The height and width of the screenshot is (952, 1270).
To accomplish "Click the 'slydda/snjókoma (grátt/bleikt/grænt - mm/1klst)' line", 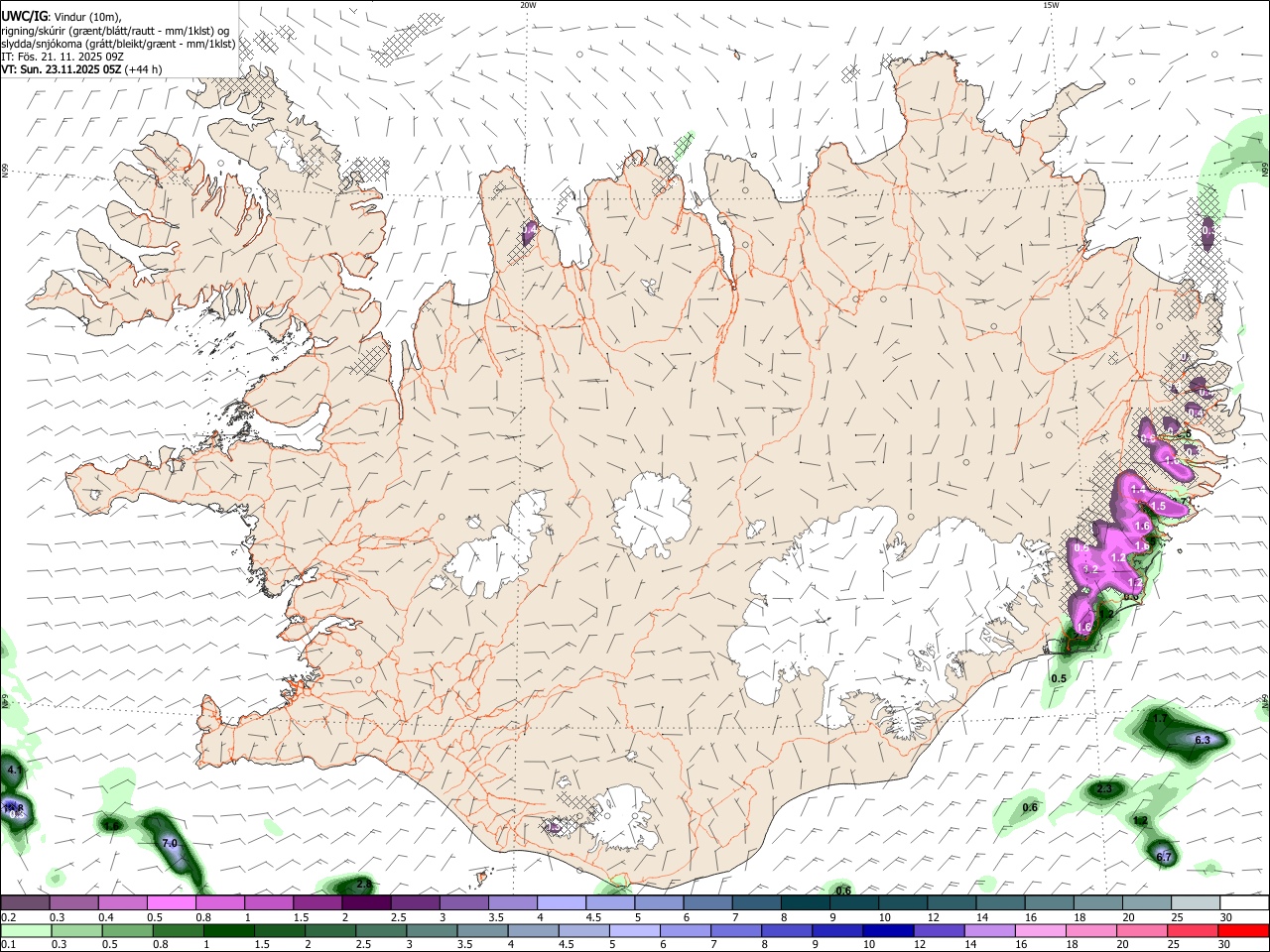I will coord(118,44).
